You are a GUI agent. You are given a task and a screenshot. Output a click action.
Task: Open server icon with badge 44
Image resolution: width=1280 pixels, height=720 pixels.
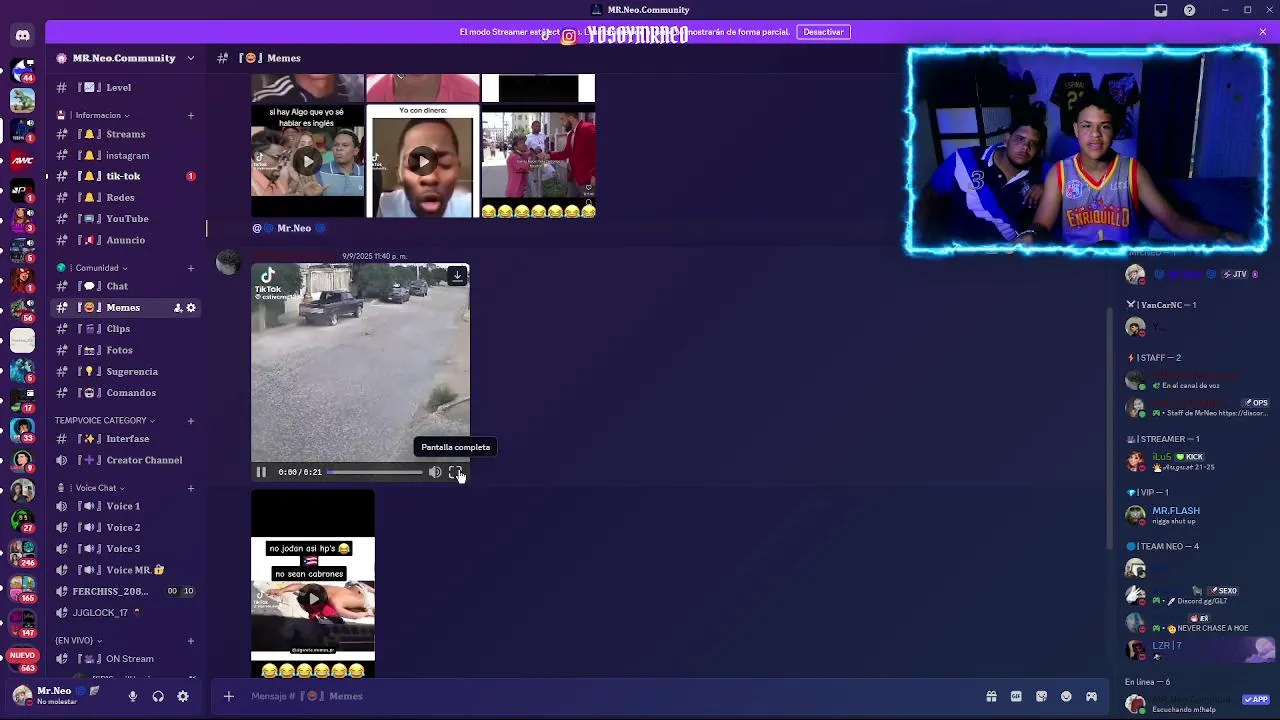point(22,71)
